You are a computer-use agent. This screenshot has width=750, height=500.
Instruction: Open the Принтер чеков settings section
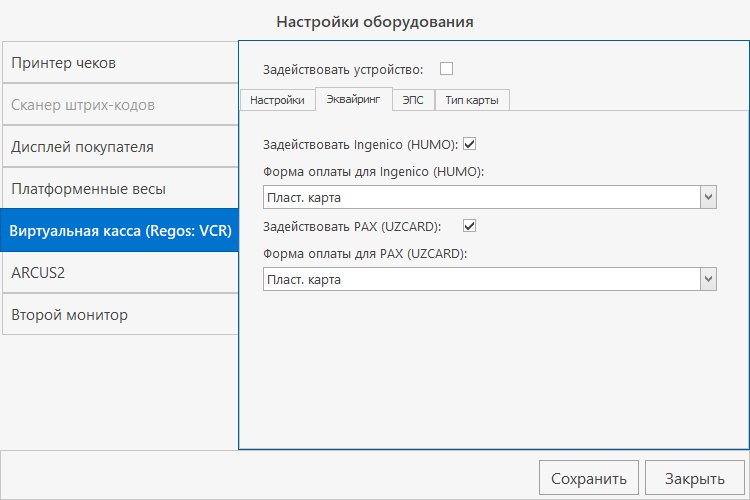119,63
